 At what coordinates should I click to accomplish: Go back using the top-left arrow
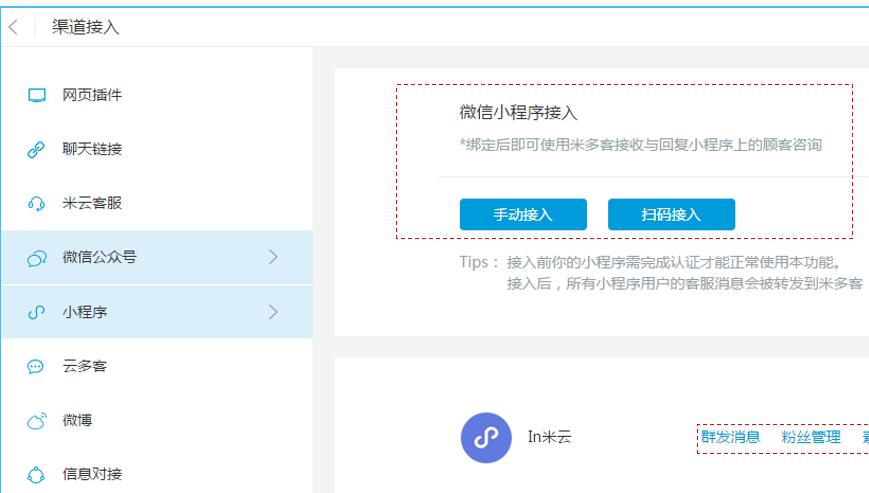pyautogui.click(x=13, y=27)
